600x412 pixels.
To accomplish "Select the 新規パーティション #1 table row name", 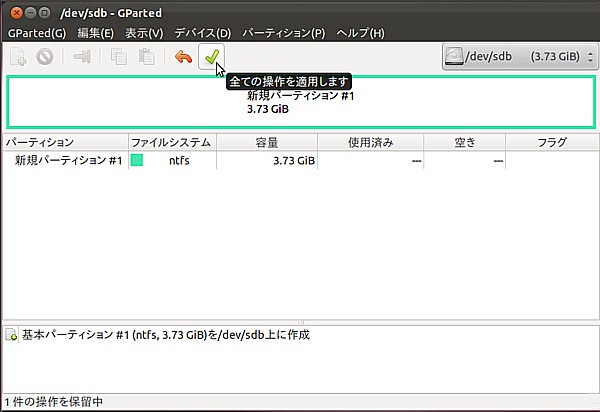I will tap(68, 160).
